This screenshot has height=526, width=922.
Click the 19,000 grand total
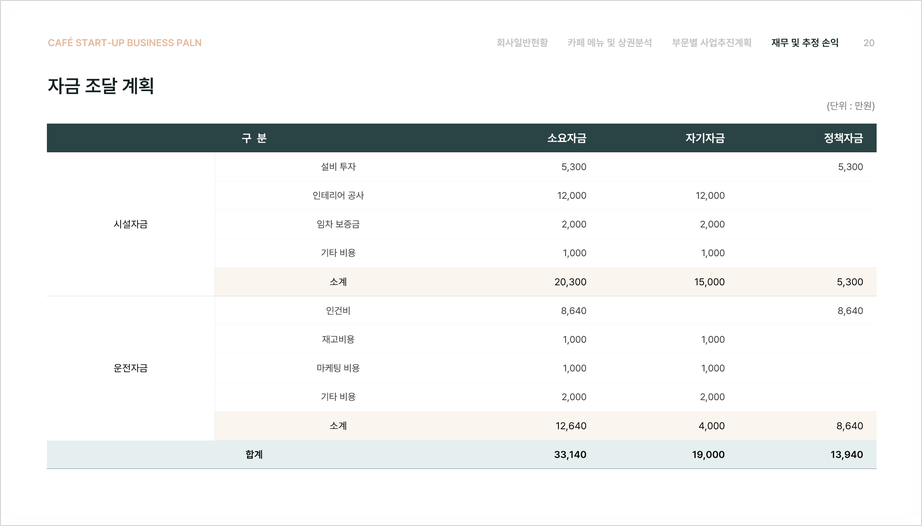point(709,455)
